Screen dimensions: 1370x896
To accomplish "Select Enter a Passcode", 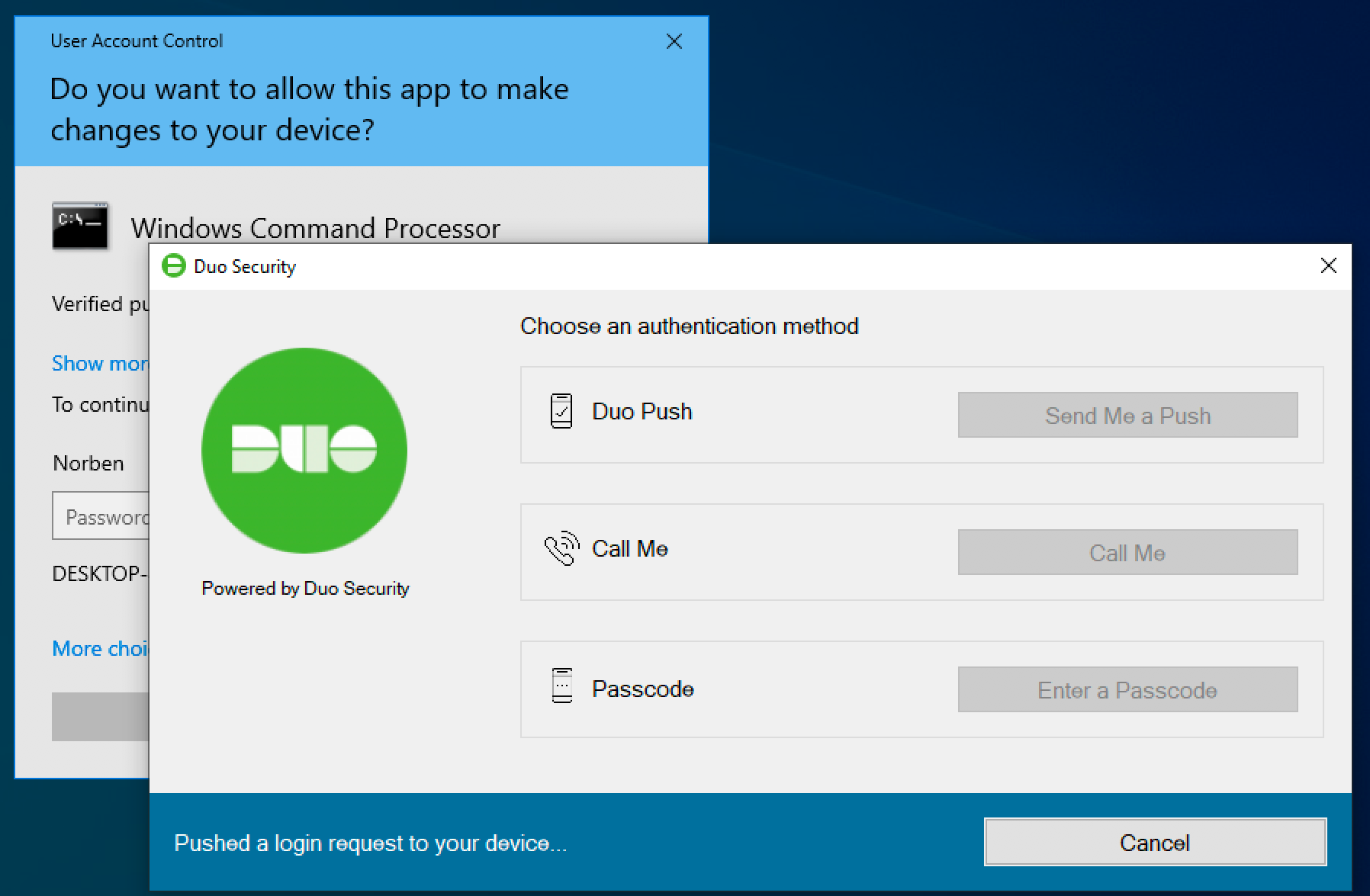I will click(x=1127, y=689).
